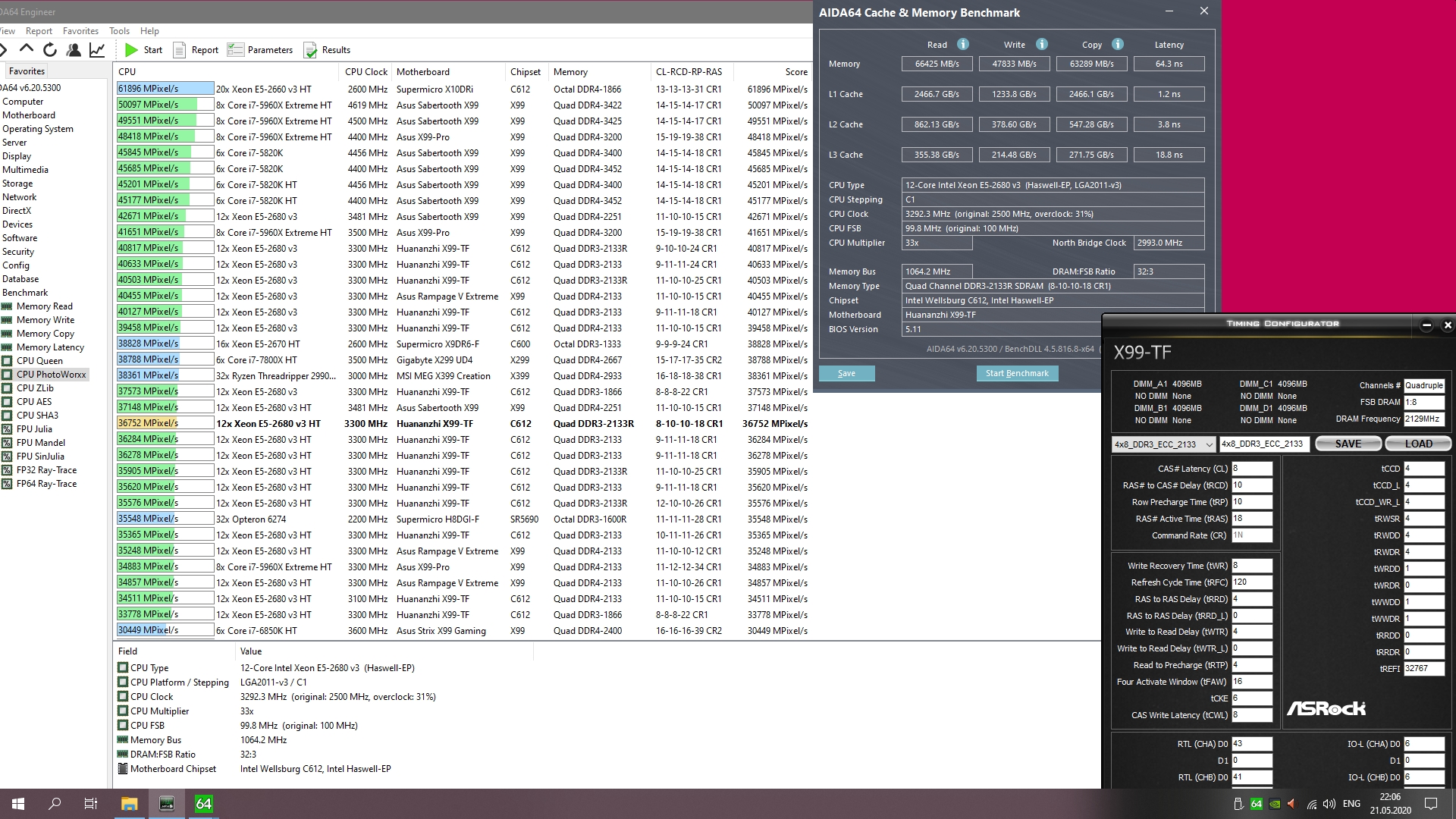This screenshot has width=1456, height=819.
Task: Select Memory Latency benchmark in tree
Action: pyautogui.click(x=50, y=347)
